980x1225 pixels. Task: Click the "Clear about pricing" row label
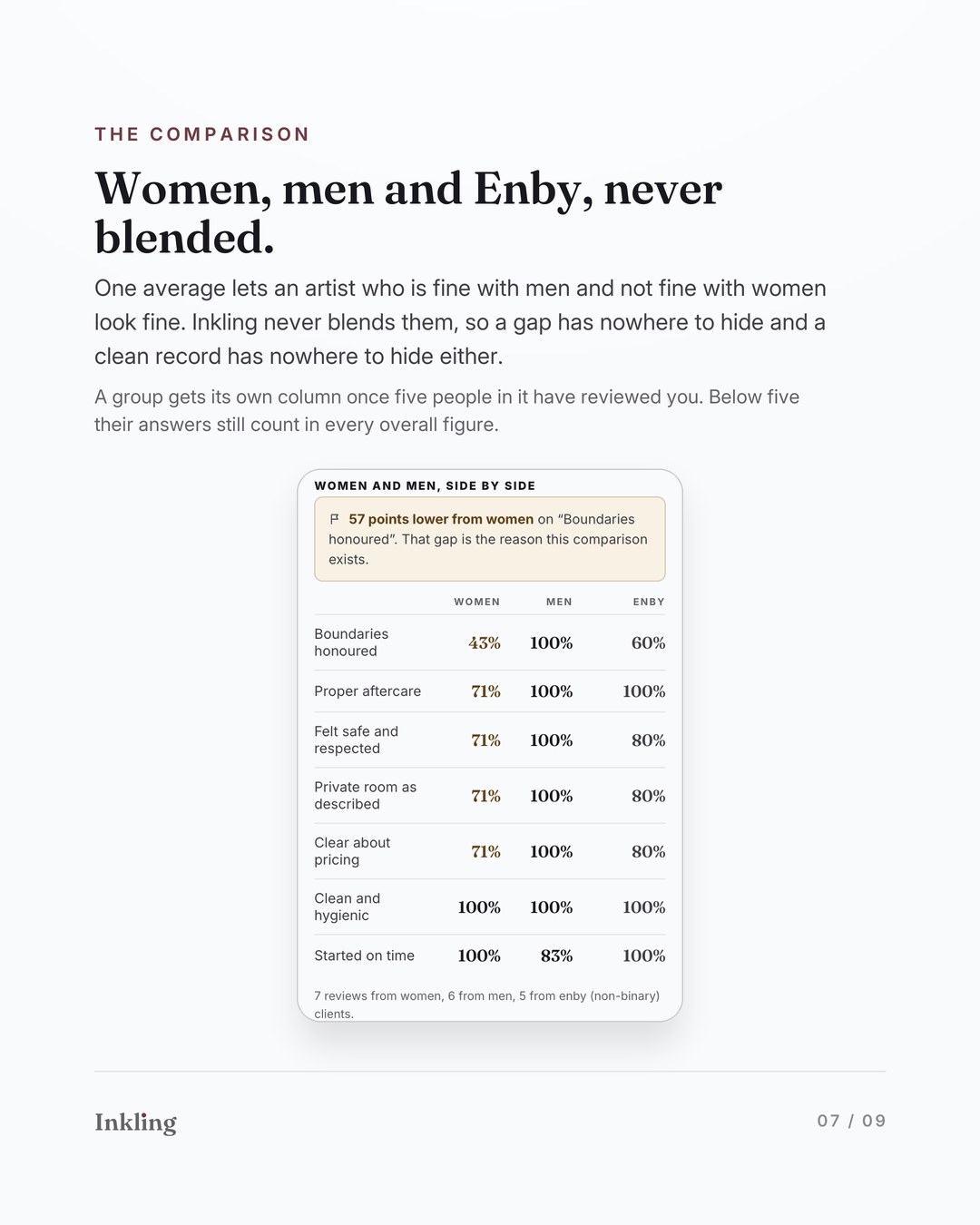pos(352,851)
